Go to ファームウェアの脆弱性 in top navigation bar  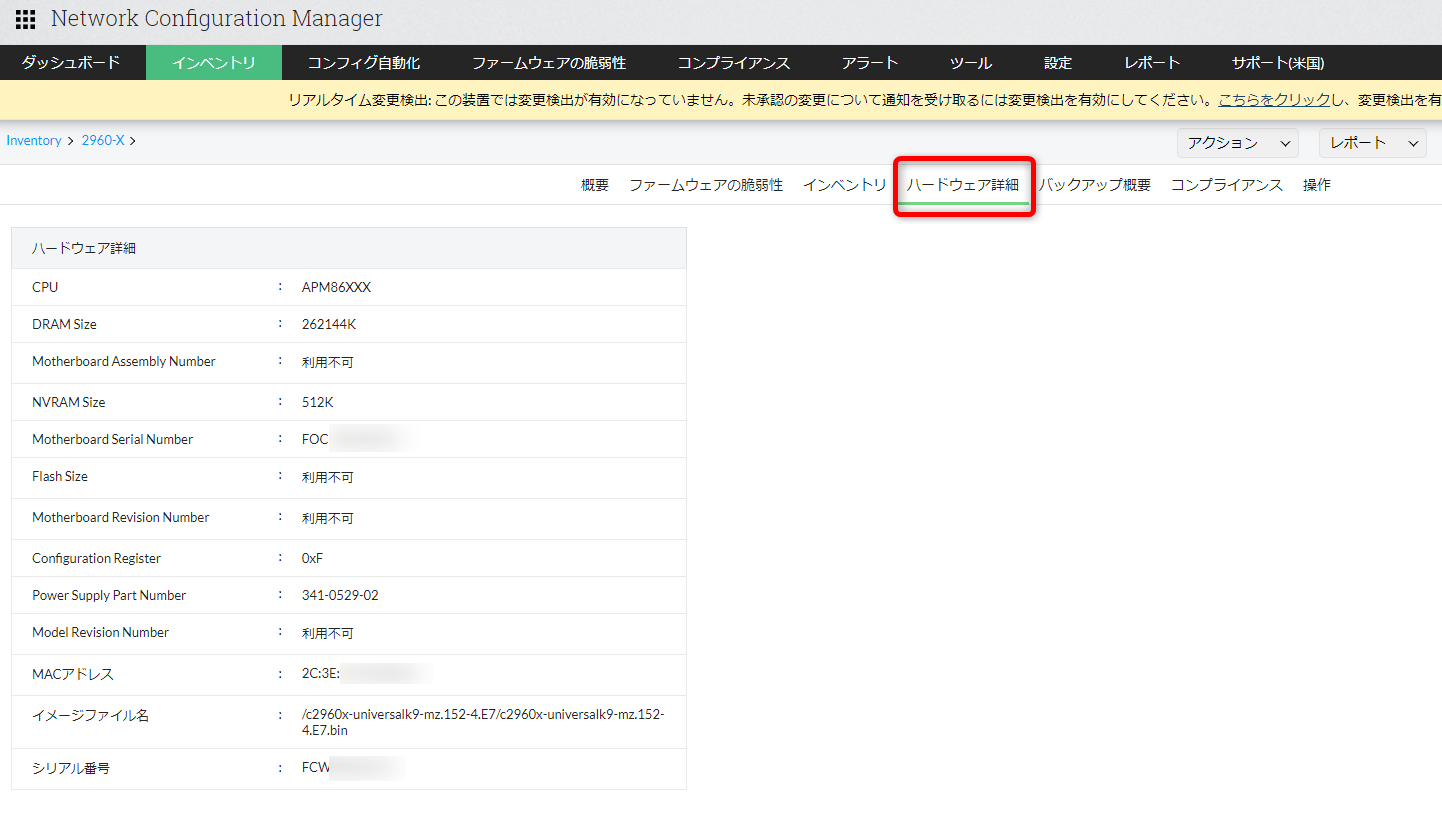(549, 63)
